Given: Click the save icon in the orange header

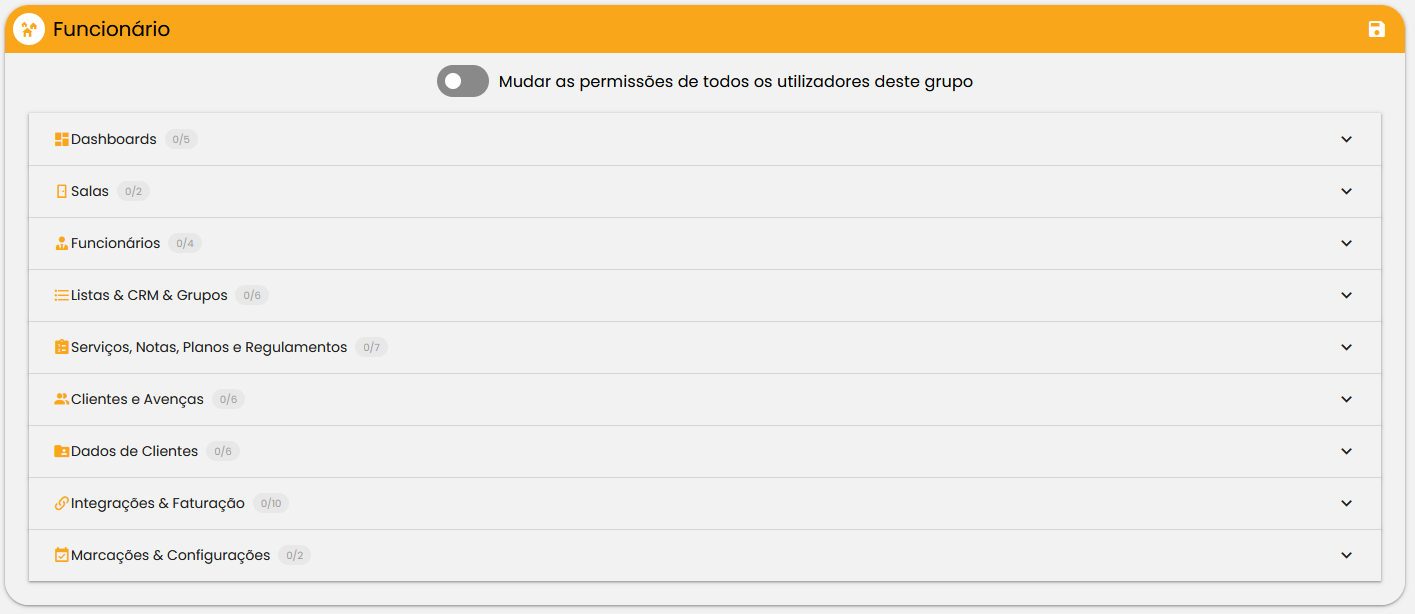Looking at the screenshot, I should (1377, 29).
